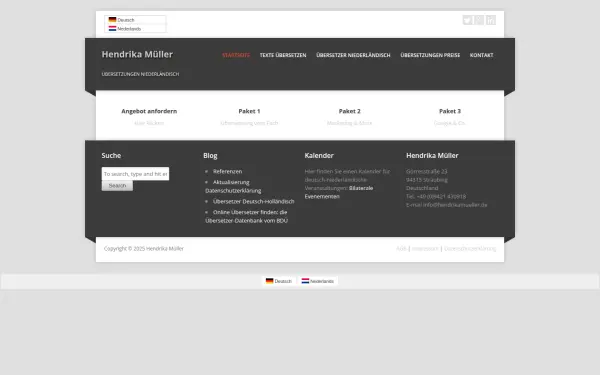Click the Copyright © 2025 Hendrika Müller text
The height and width of the screenshot is (375, 600).
click(143, 249)
